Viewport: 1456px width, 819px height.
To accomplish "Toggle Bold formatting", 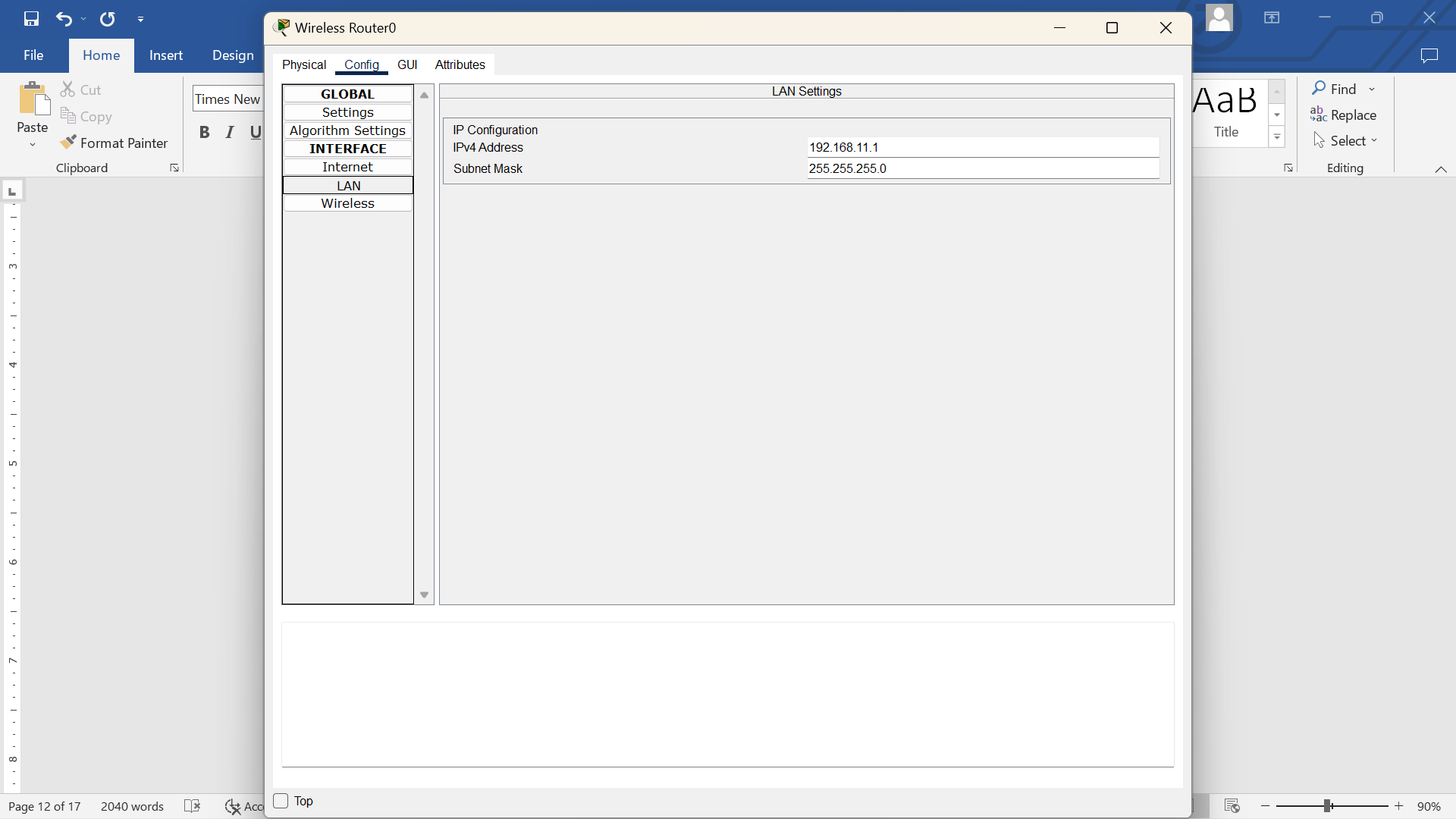I will 204,132.
